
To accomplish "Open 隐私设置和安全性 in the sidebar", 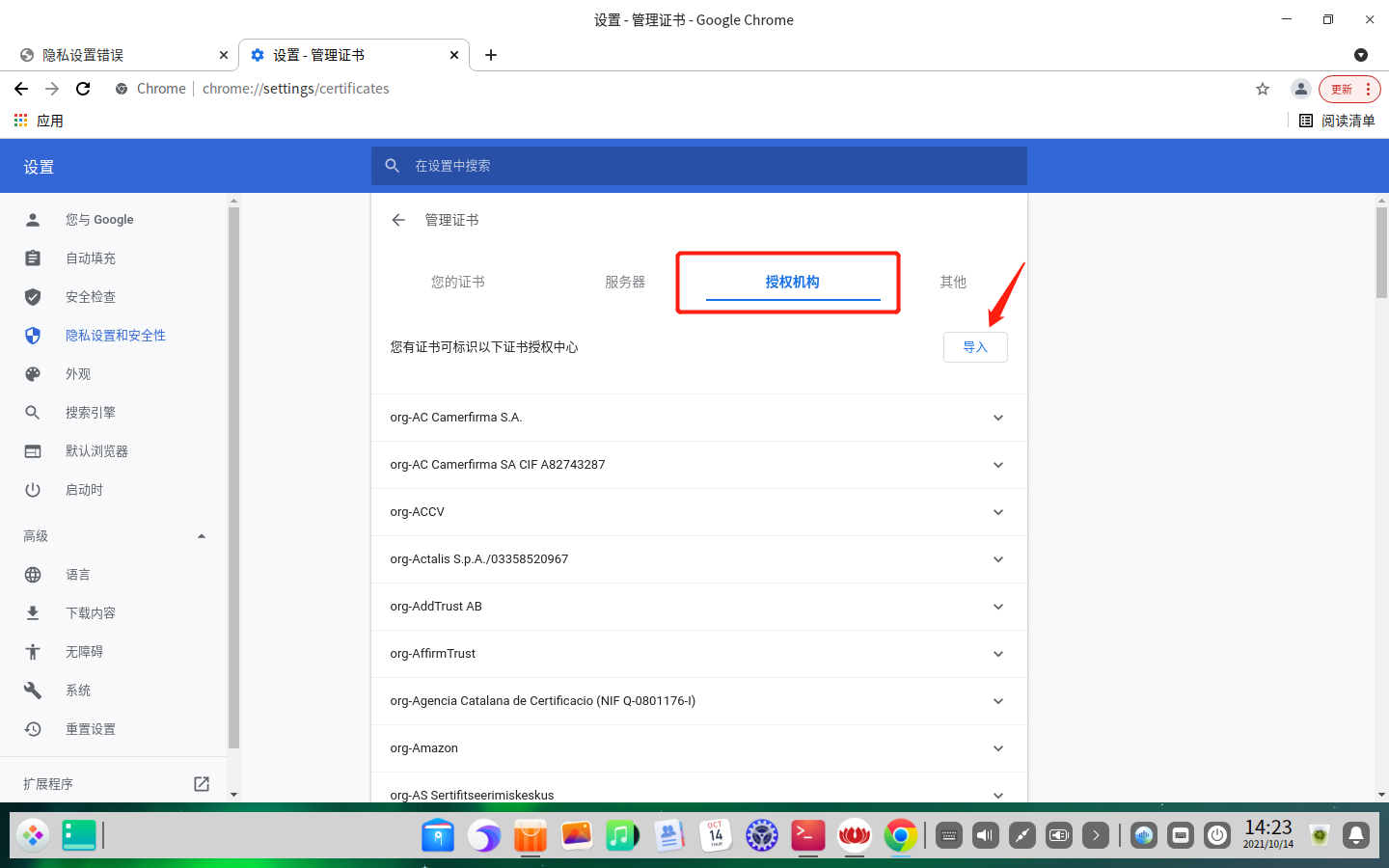I will point(114,336).
